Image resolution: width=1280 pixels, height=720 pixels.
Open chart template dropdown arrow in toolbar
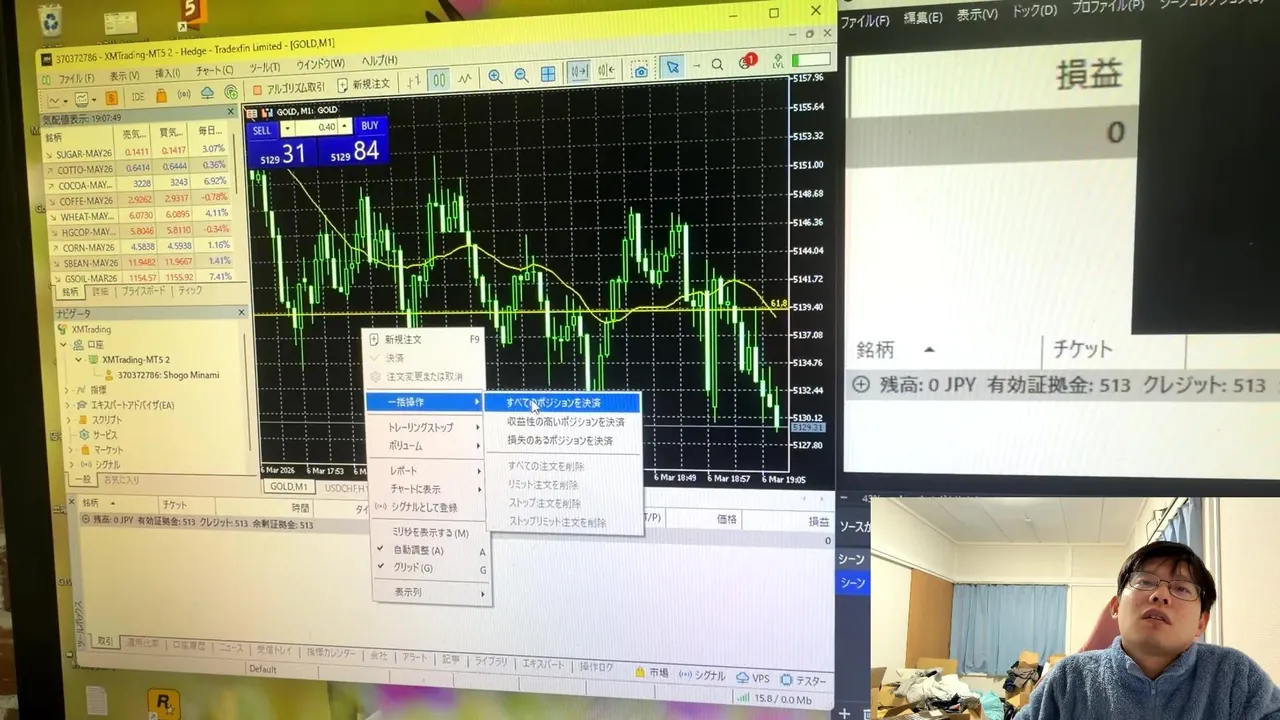click(x=94, y=99)
